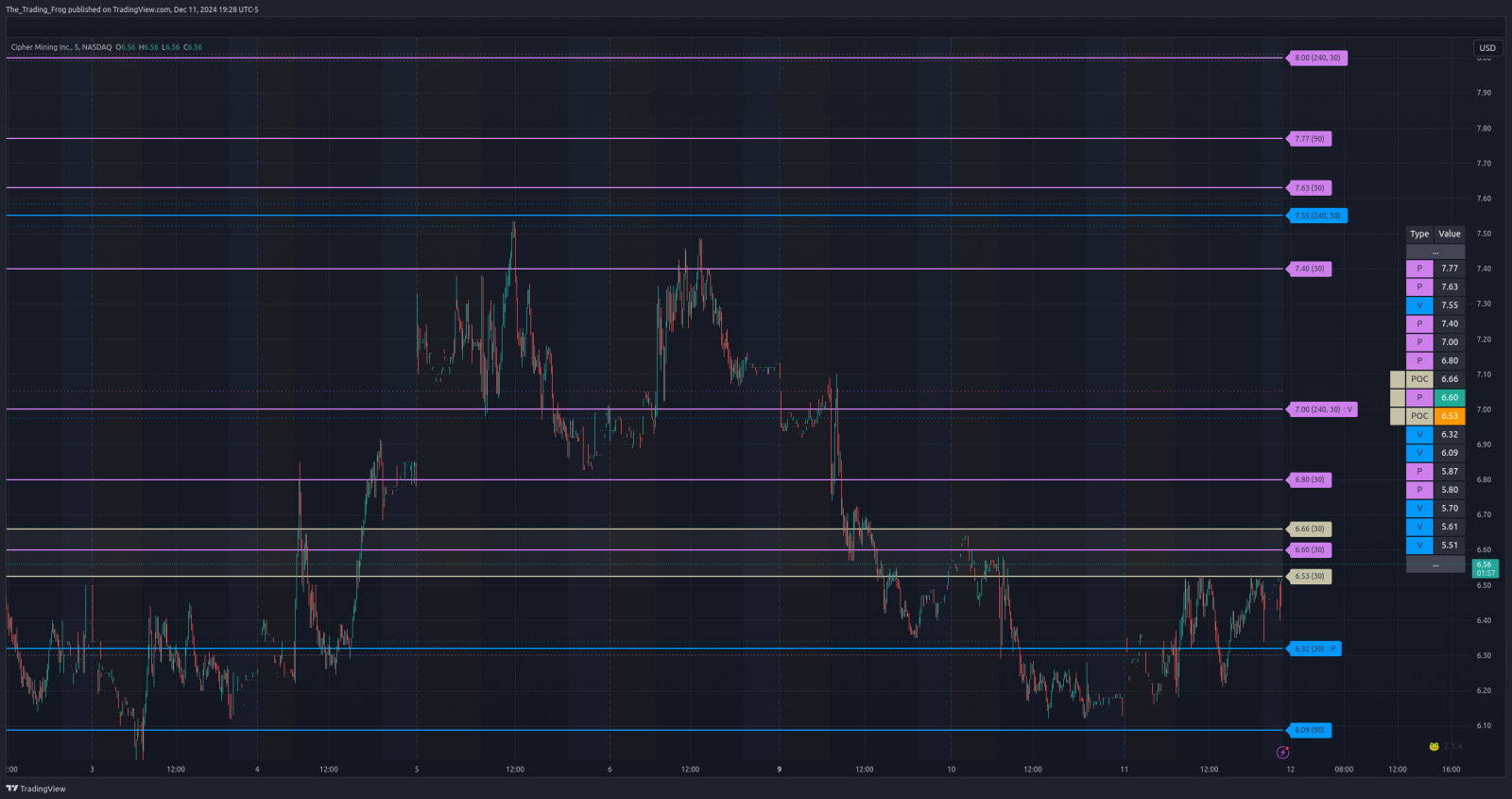Click the Value column header in table
The height and width of the screenshot is (799, 1512).
[1450, 234]
